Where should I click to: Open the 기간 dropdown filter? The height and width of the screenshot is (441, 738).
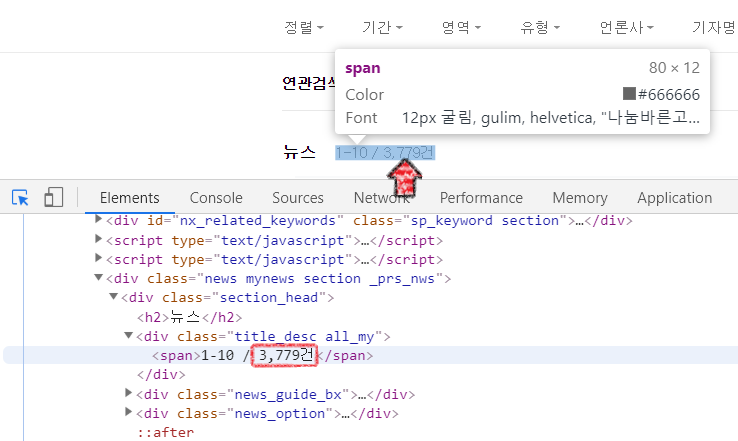point(382,27)
